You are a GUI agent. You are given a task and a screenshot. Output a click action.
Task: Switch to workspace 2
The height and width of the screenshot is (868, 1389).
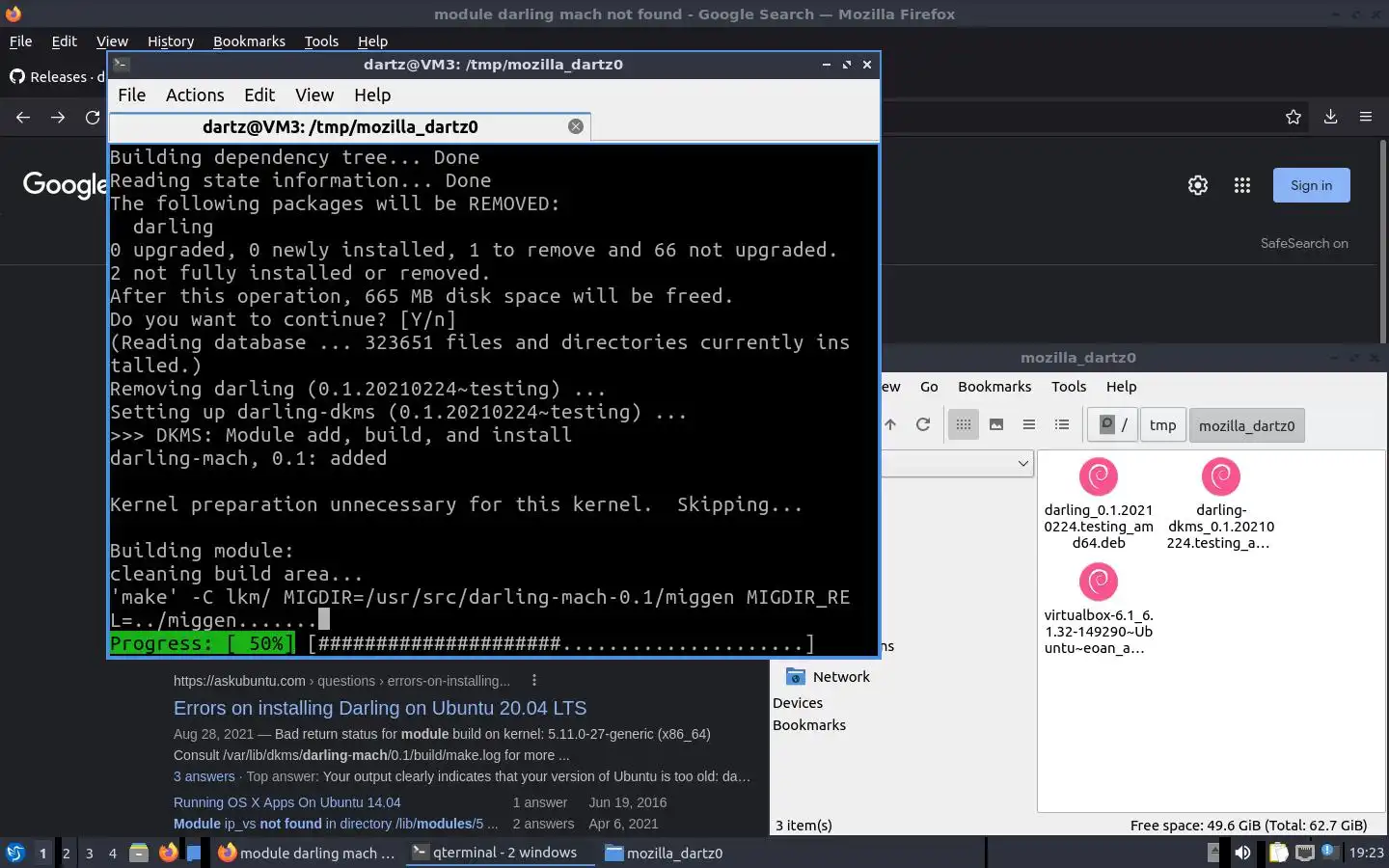pyautogui.click(x=66, y=853)
